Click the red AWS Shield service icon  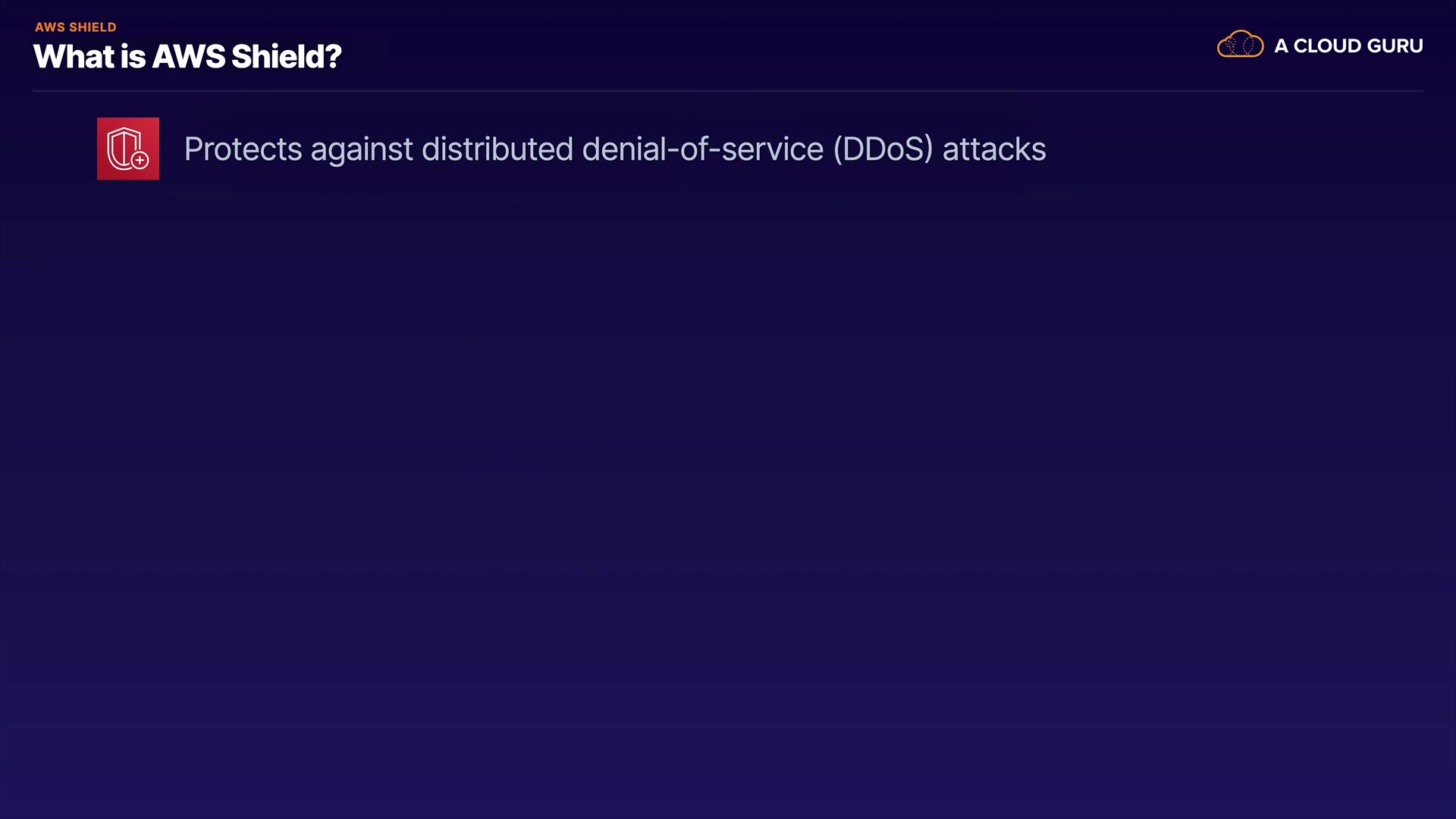click(127, 149)
